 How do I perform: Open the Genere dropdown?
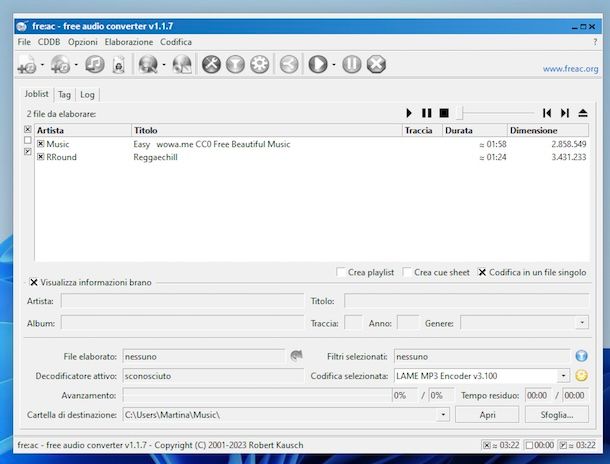(x=582, y=323)
